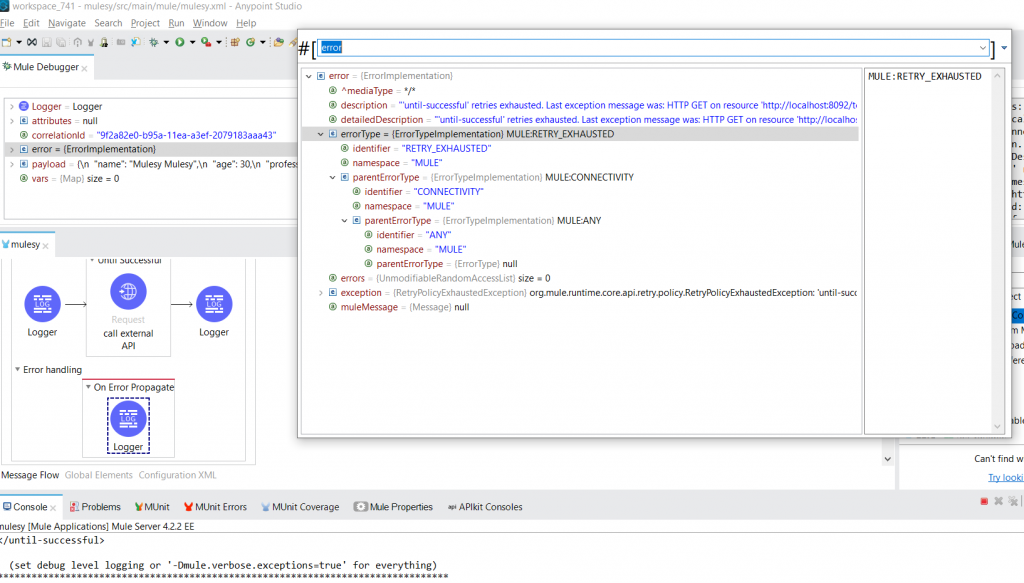Expand the exception node in the debugger
This screenshot has width=1024, height=583.
coord(319,292)
